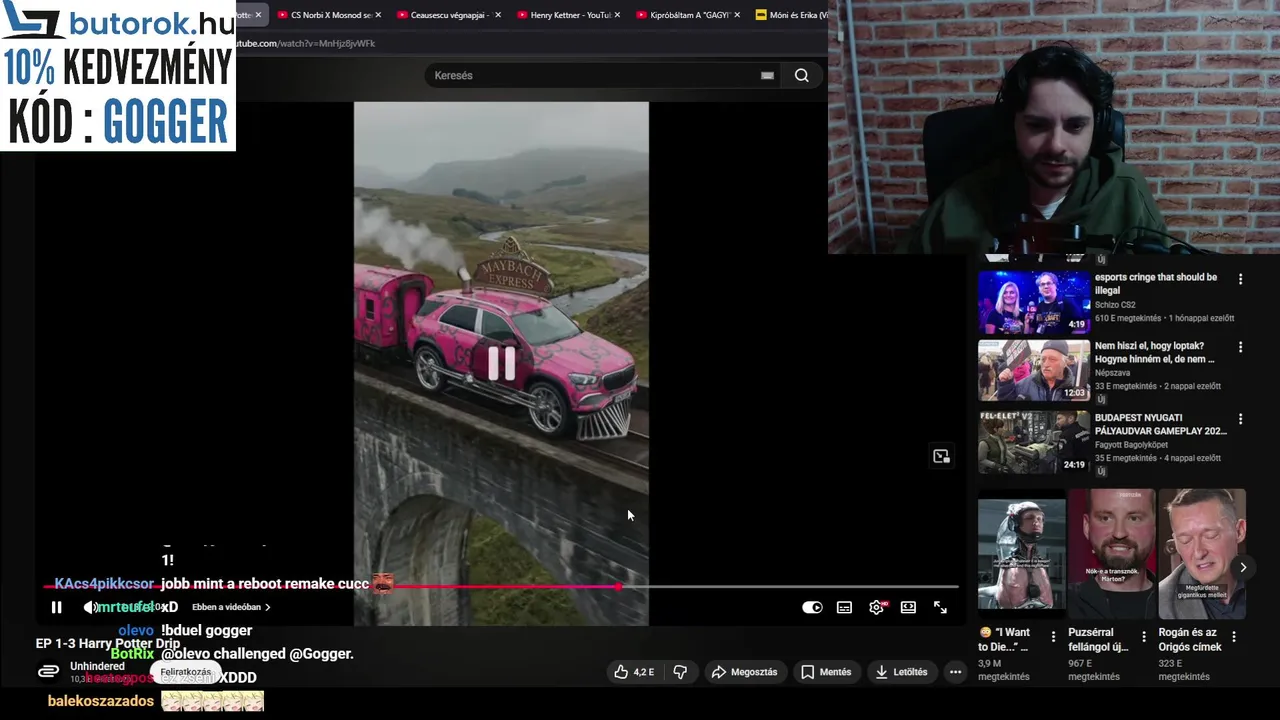Toggle the autoplay switch in player controls
1280x720 pixels.
pyautogui.click(x=812, y=607)
